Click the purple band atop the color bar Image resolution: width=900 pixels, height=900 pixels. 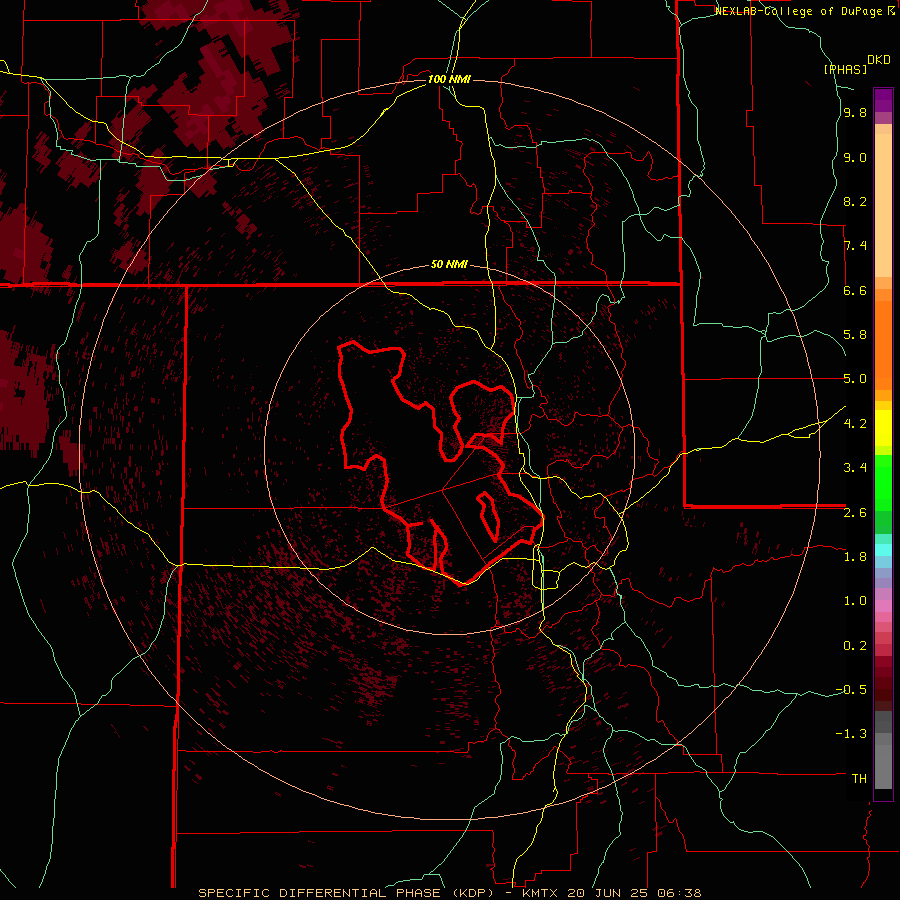[x=883, y=100]
